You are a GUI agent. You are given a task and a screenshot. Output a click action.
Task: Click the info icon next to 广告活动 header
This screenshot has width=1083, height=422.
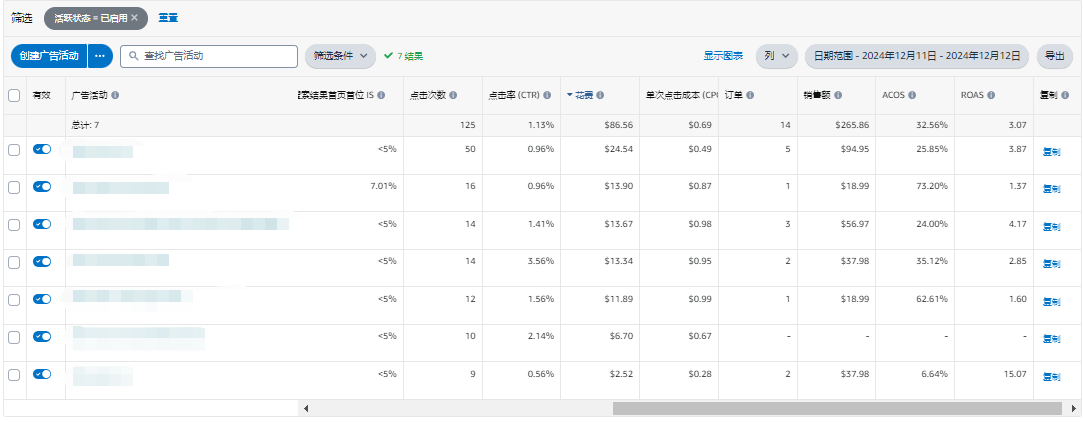click(115, 96)
